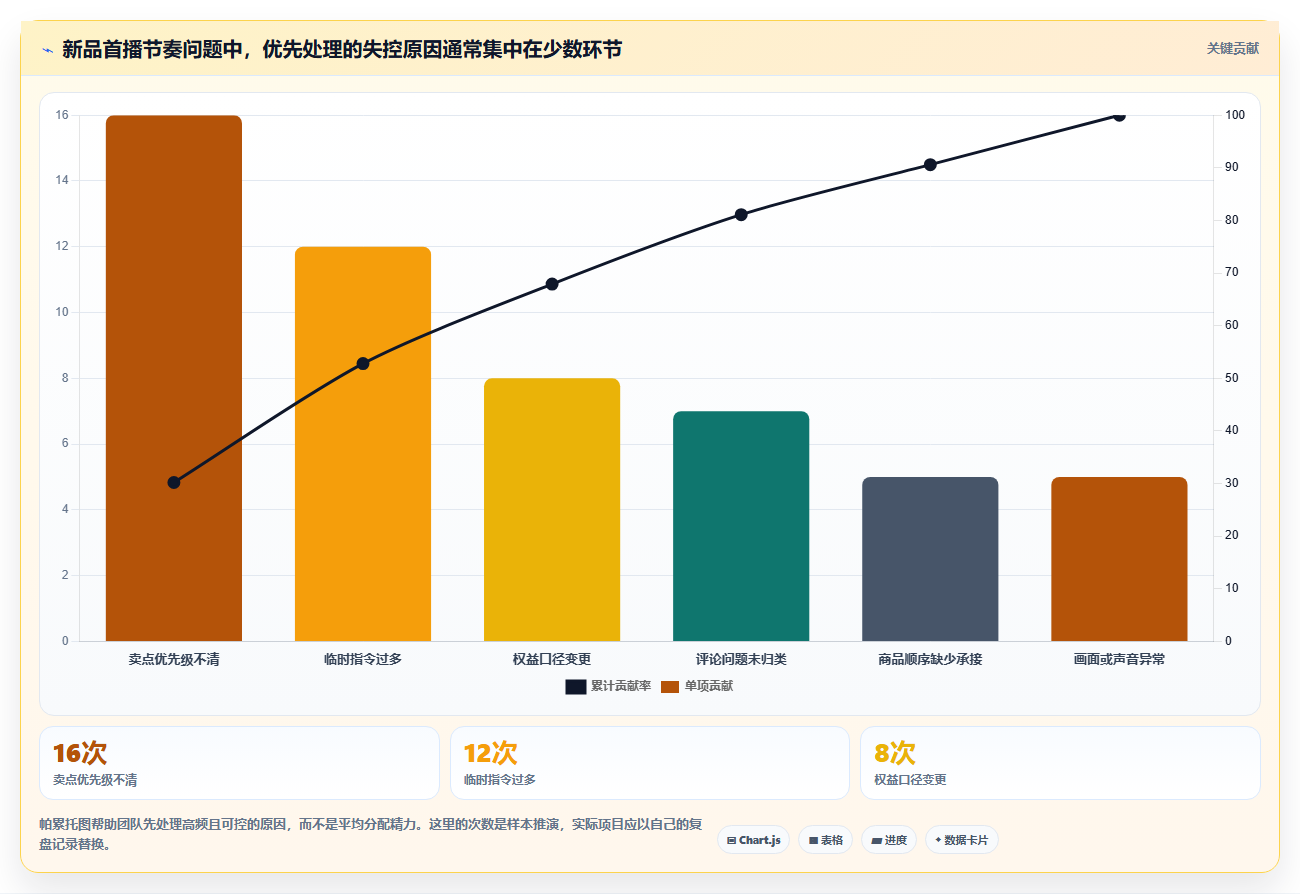1300x894 pixels.
Task: Click the 数据卡片 tag chip
Action: tap(961, 840)
